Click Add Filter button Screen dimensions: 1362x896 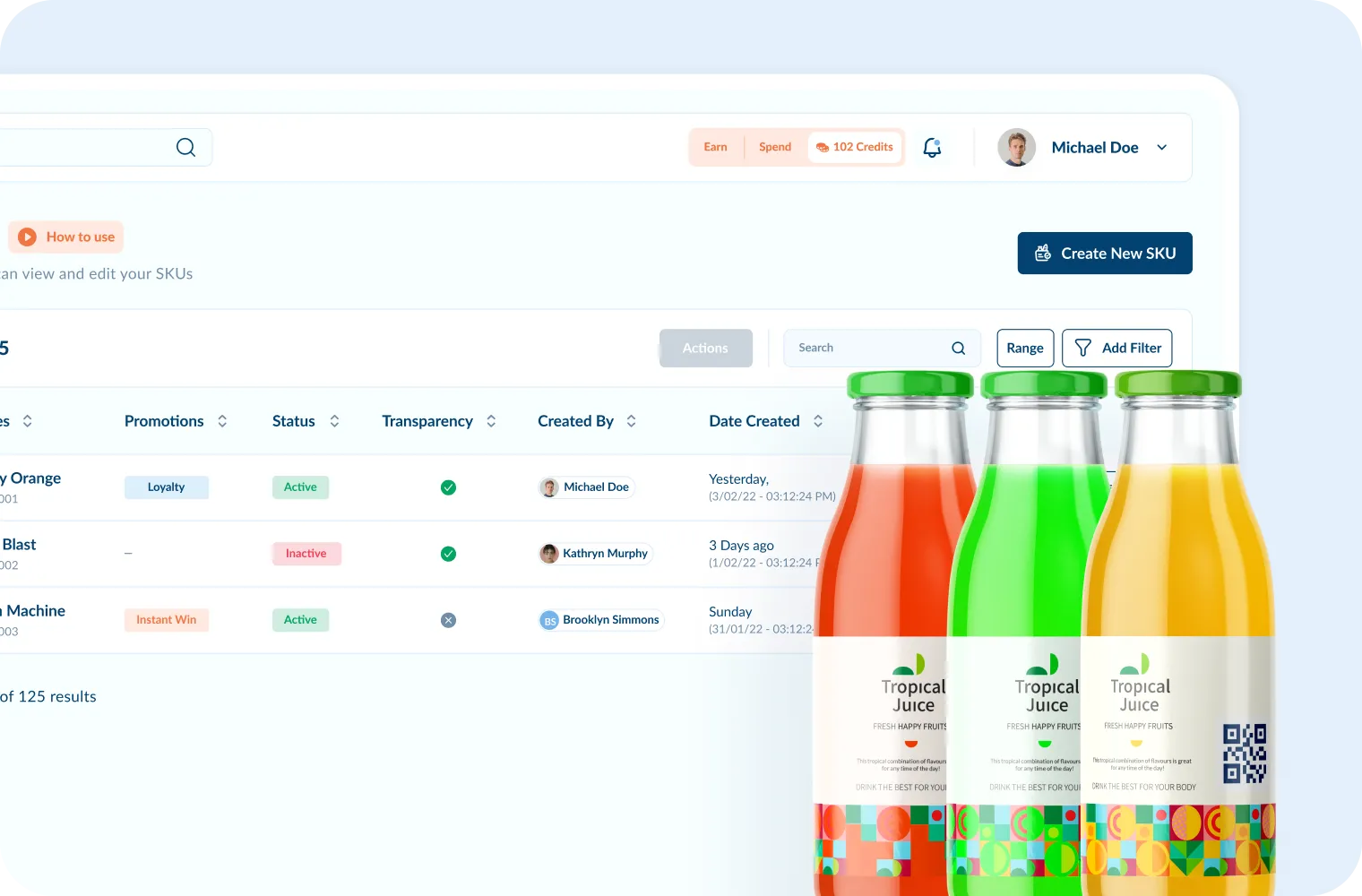coord(1117,349)
